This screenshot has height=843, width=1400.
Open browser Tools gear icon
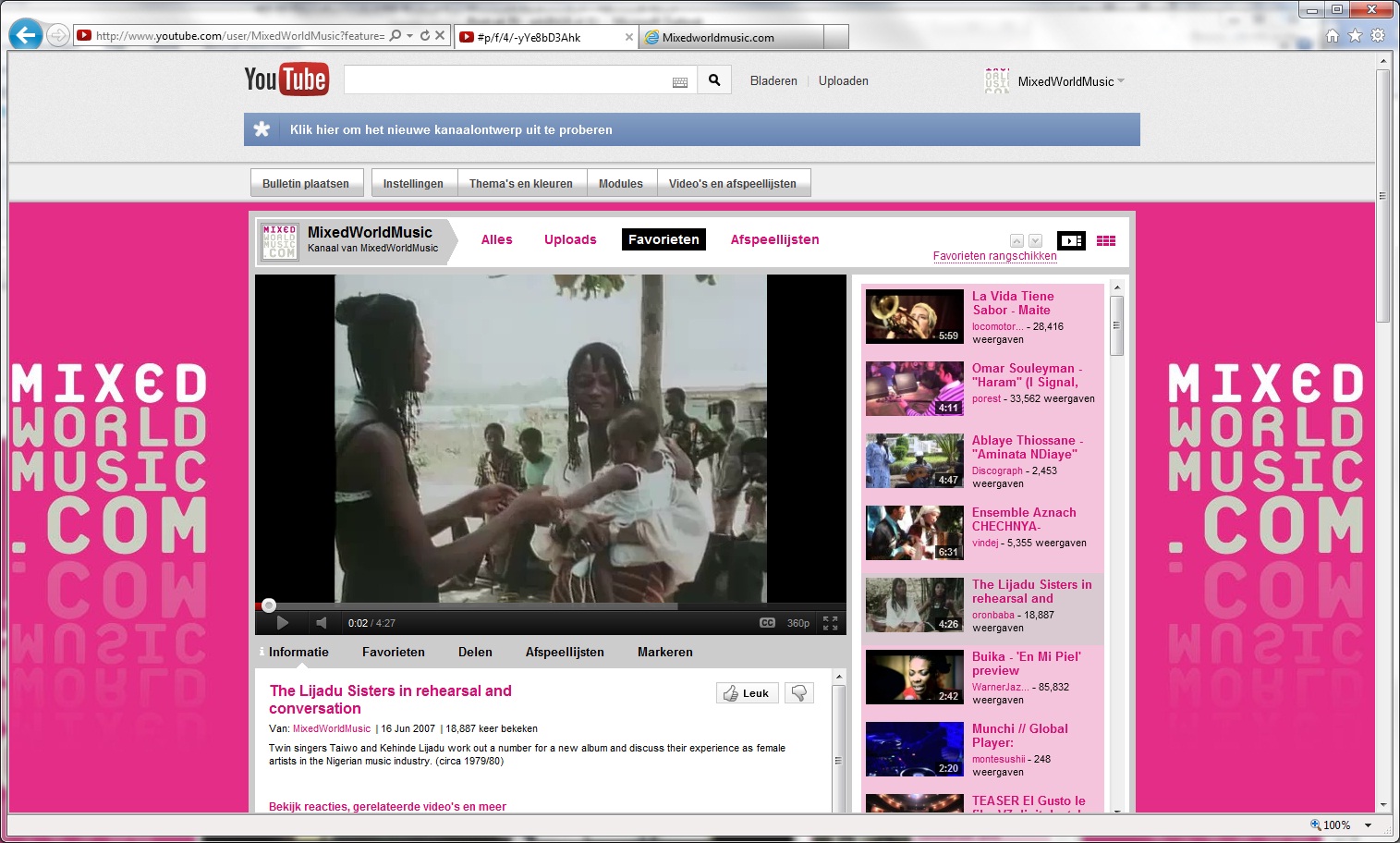tap(1378, 35)
